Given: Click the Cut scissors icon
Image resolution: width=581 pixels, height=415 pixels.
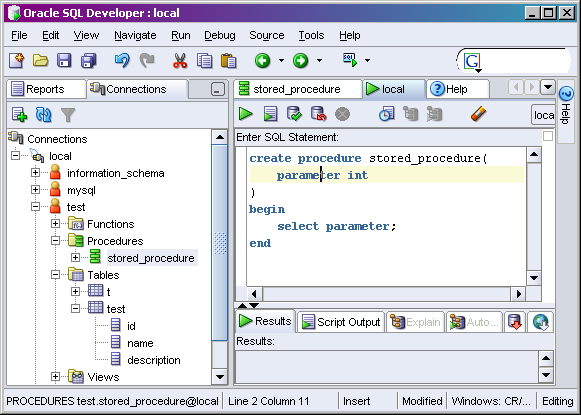Looking at the screenshot, I should pos(180,60).
